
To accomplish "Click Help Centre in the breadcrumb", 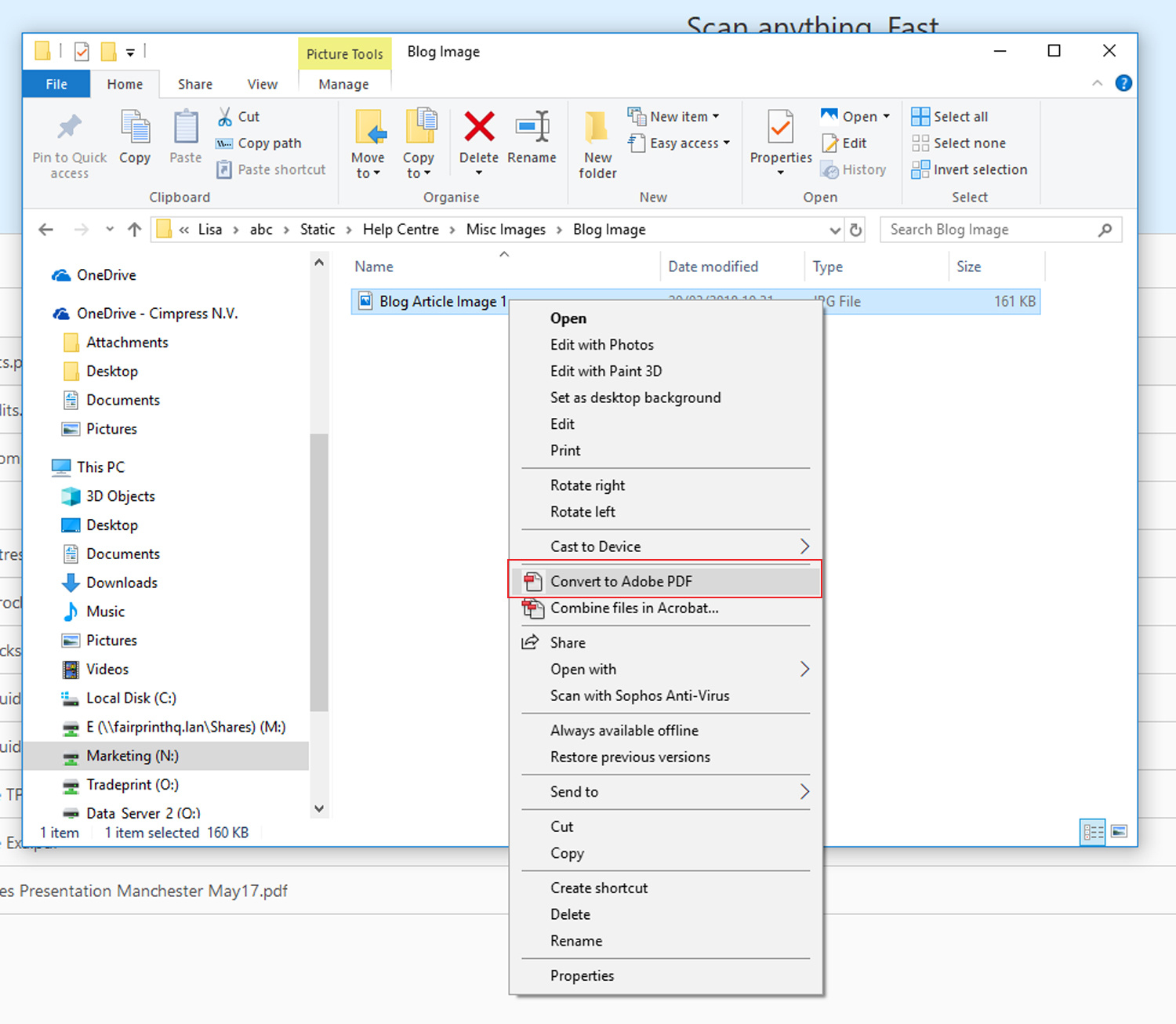I will (401, 230).
